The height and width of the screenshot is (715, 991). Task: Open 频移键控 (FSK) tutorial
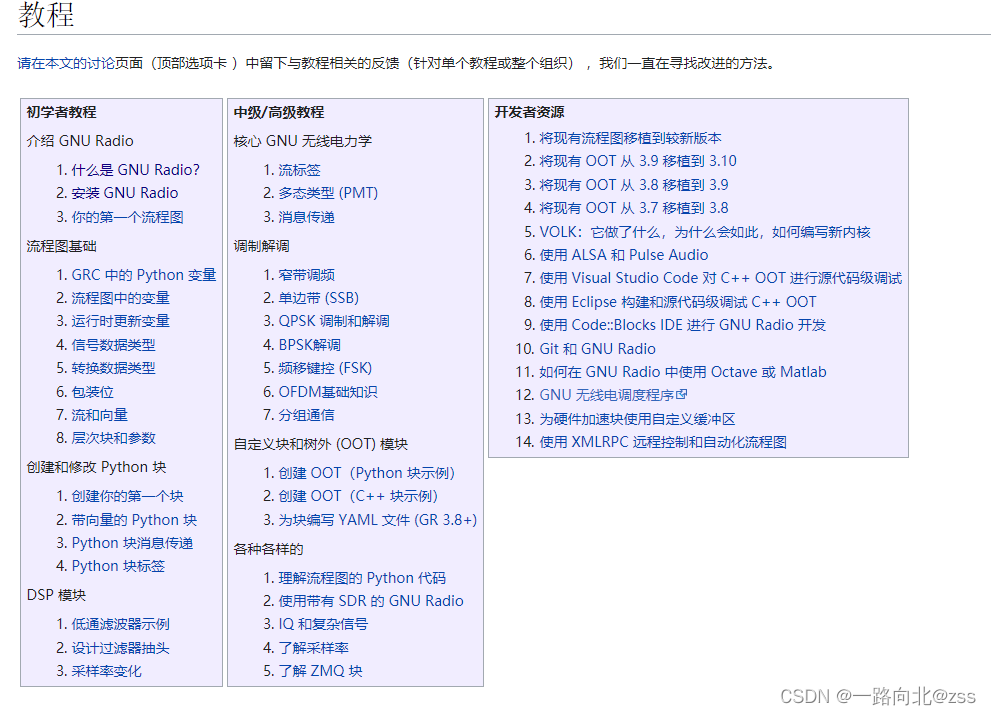click(x=325, y=368)
